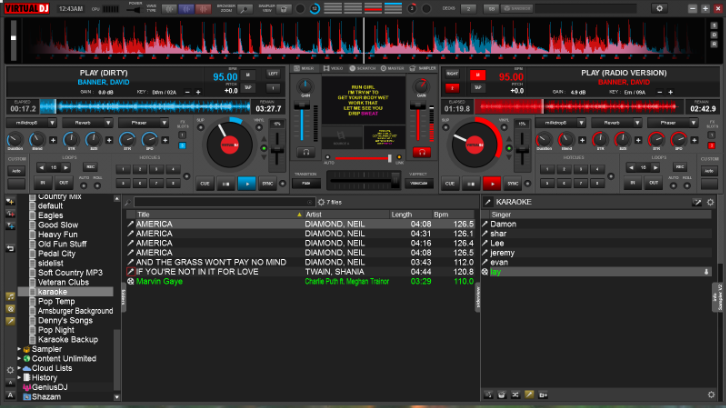The image size is (726, 408).
Task: Toggle the SLIP mode on left deck
Action: point(200,127)
